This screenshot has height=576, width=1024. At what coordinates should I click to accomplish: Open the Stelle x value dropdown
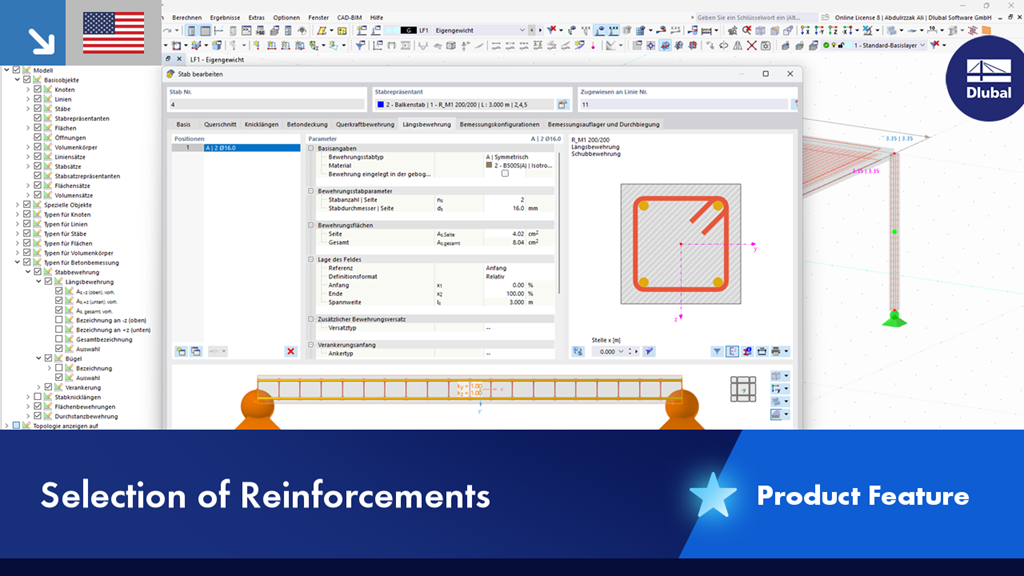pos(621,351)
